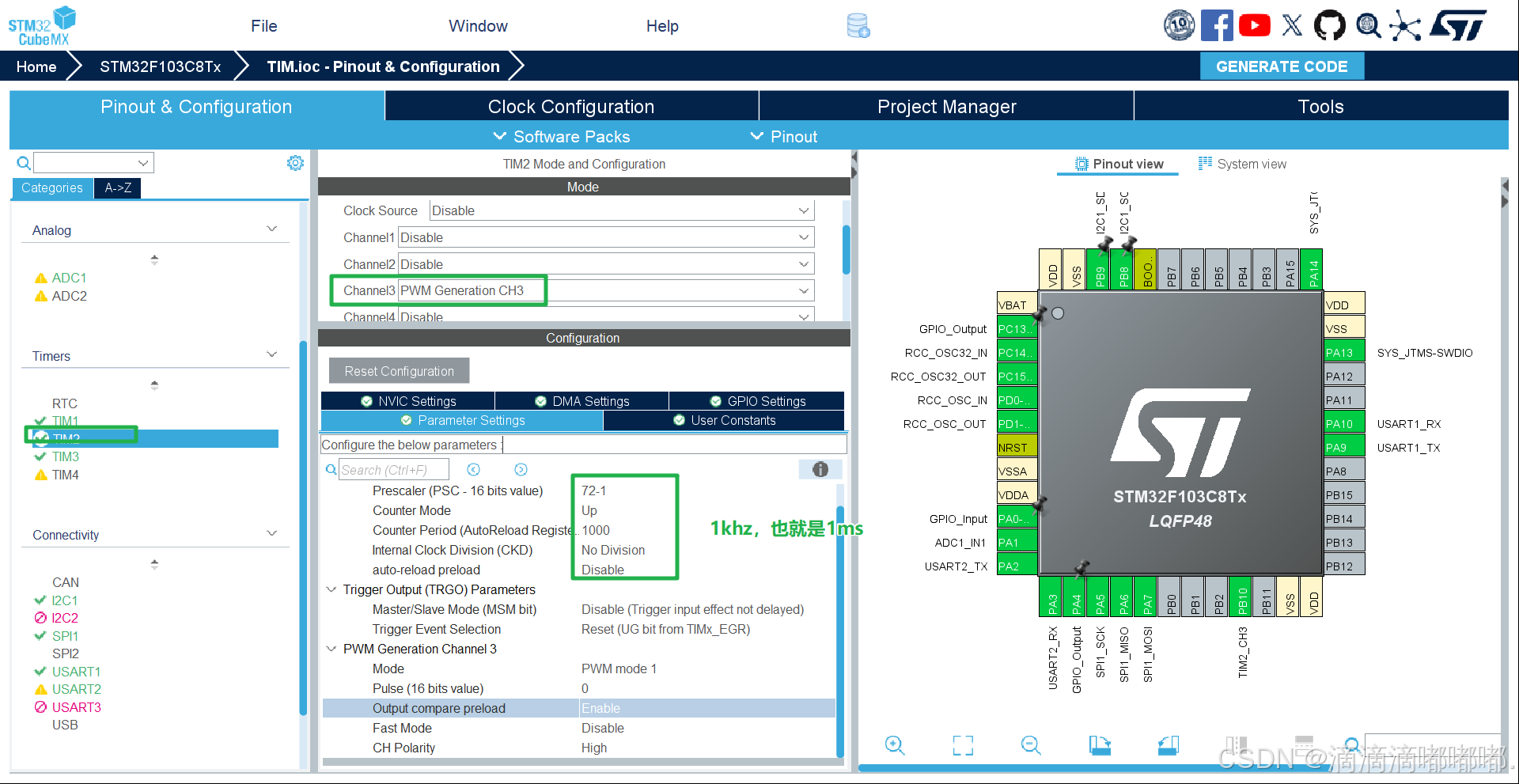The height and width of the screenshot is (784, 1519).
Task: Click the Prescaler value 72-1
Action: click(x=594, y=490)
